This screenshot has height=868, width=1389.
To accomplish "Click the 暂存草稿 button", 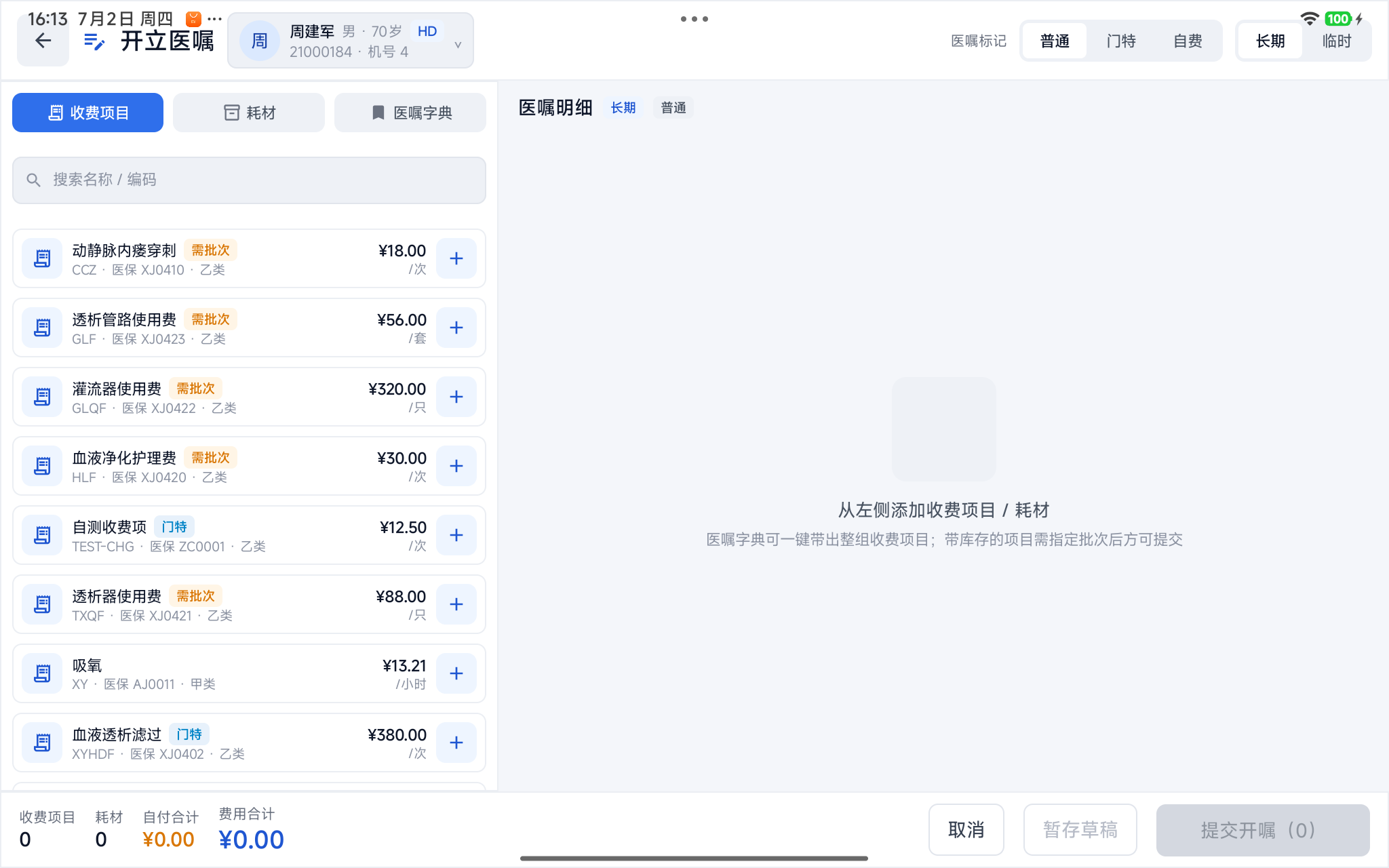I will tap(1080, 829).
